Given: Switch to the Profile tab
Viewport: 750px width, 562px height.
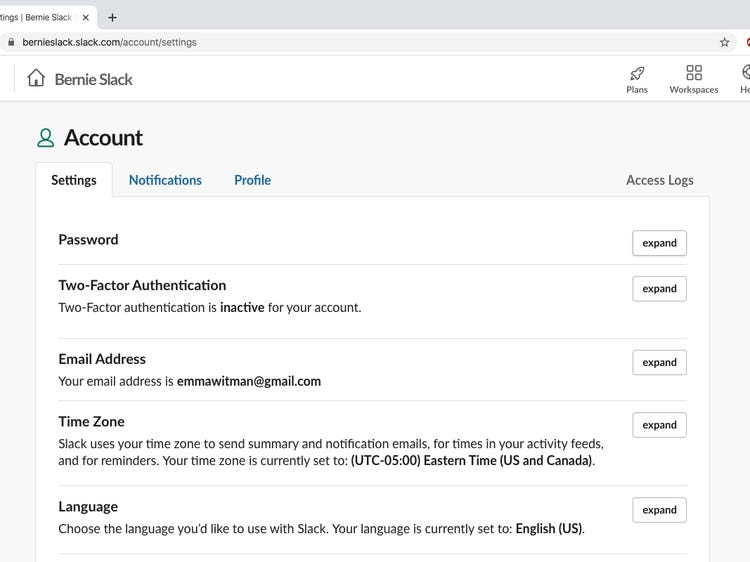Looking at the screenshot, I should point(252,180).
